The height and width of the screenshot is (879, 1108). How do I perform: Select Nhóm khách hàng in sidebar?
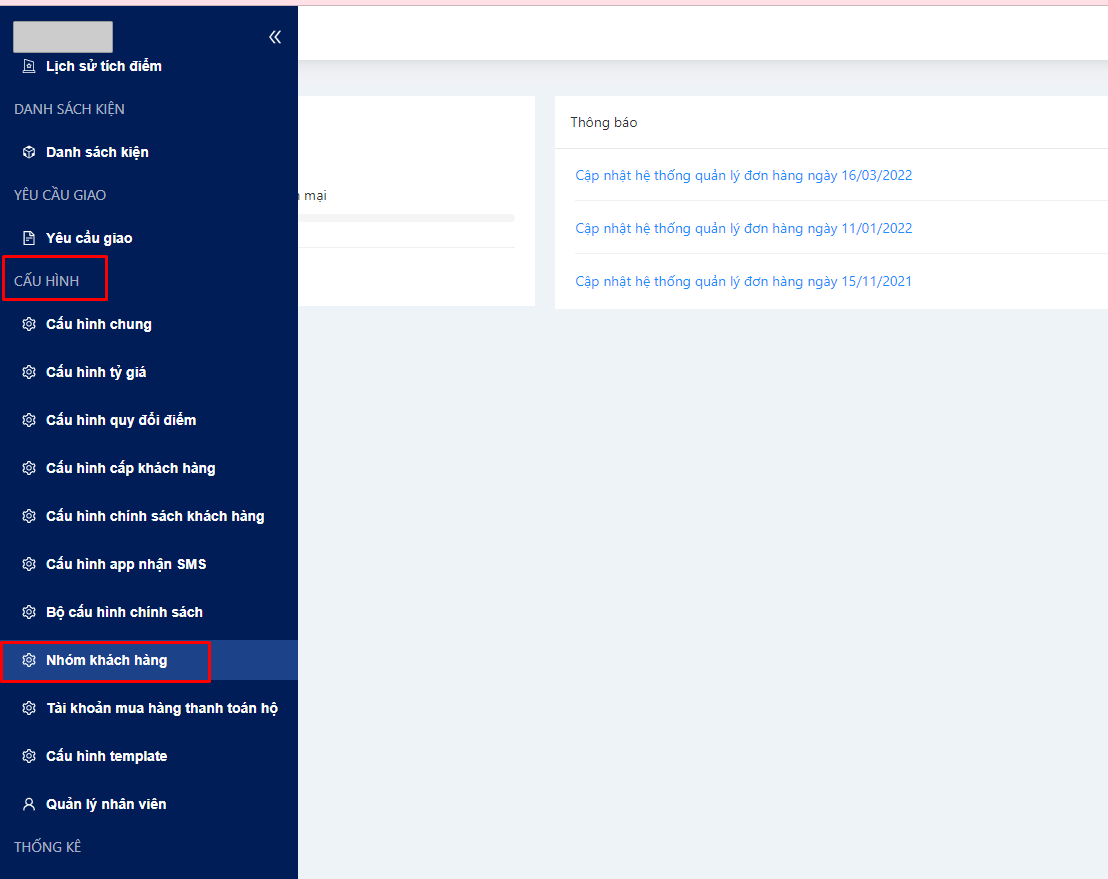[106, 660]
